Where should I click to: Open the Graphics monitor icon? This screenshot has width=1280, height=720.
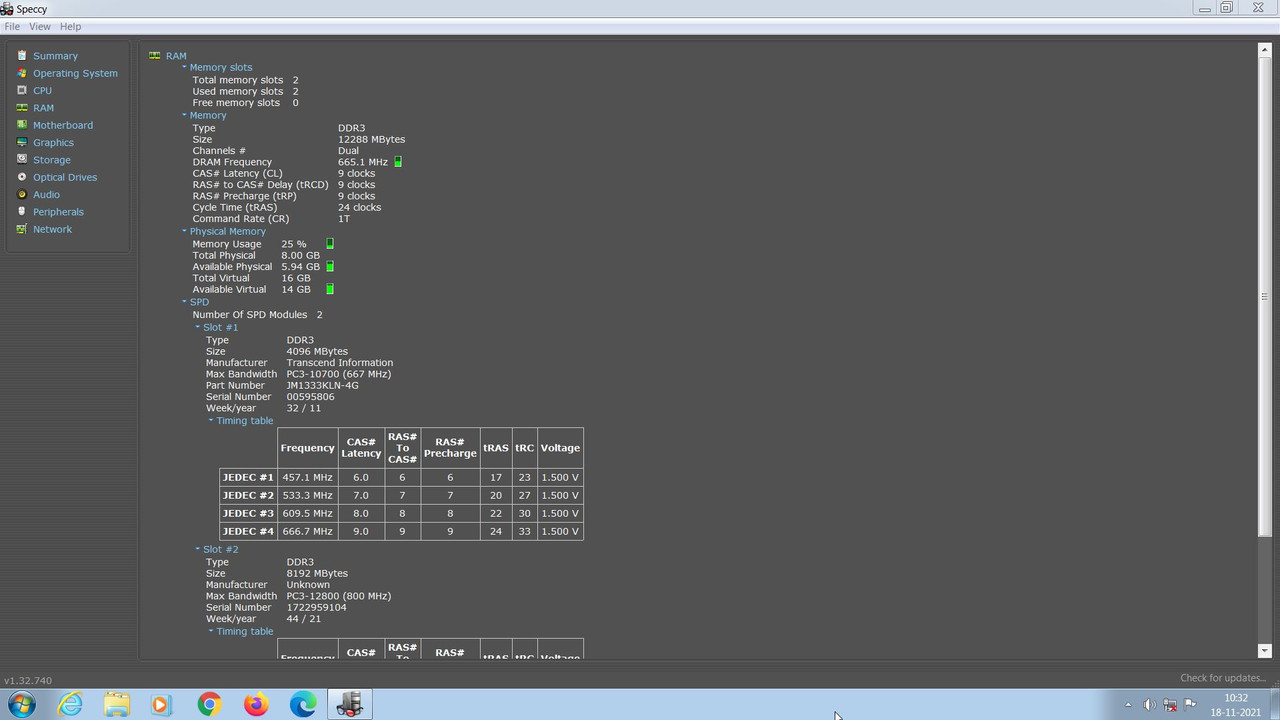[x=22, y=142]
